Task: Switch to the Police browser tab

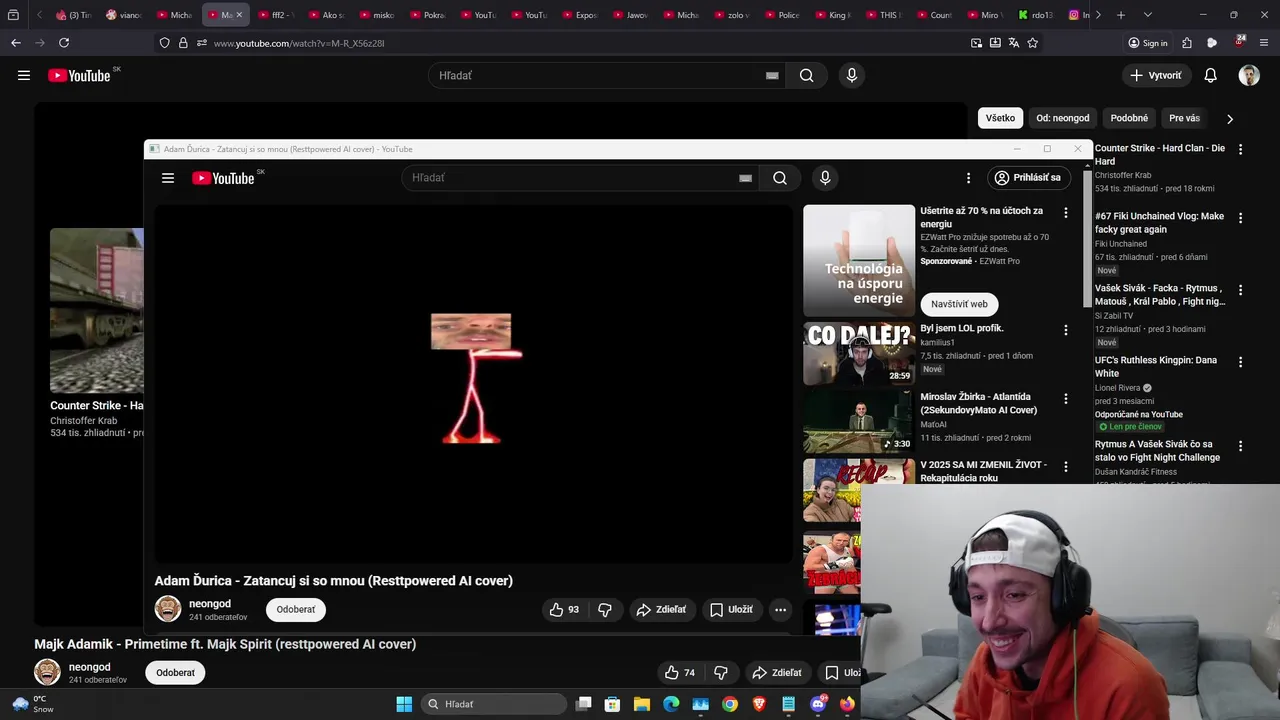Action: click(782, 15)
